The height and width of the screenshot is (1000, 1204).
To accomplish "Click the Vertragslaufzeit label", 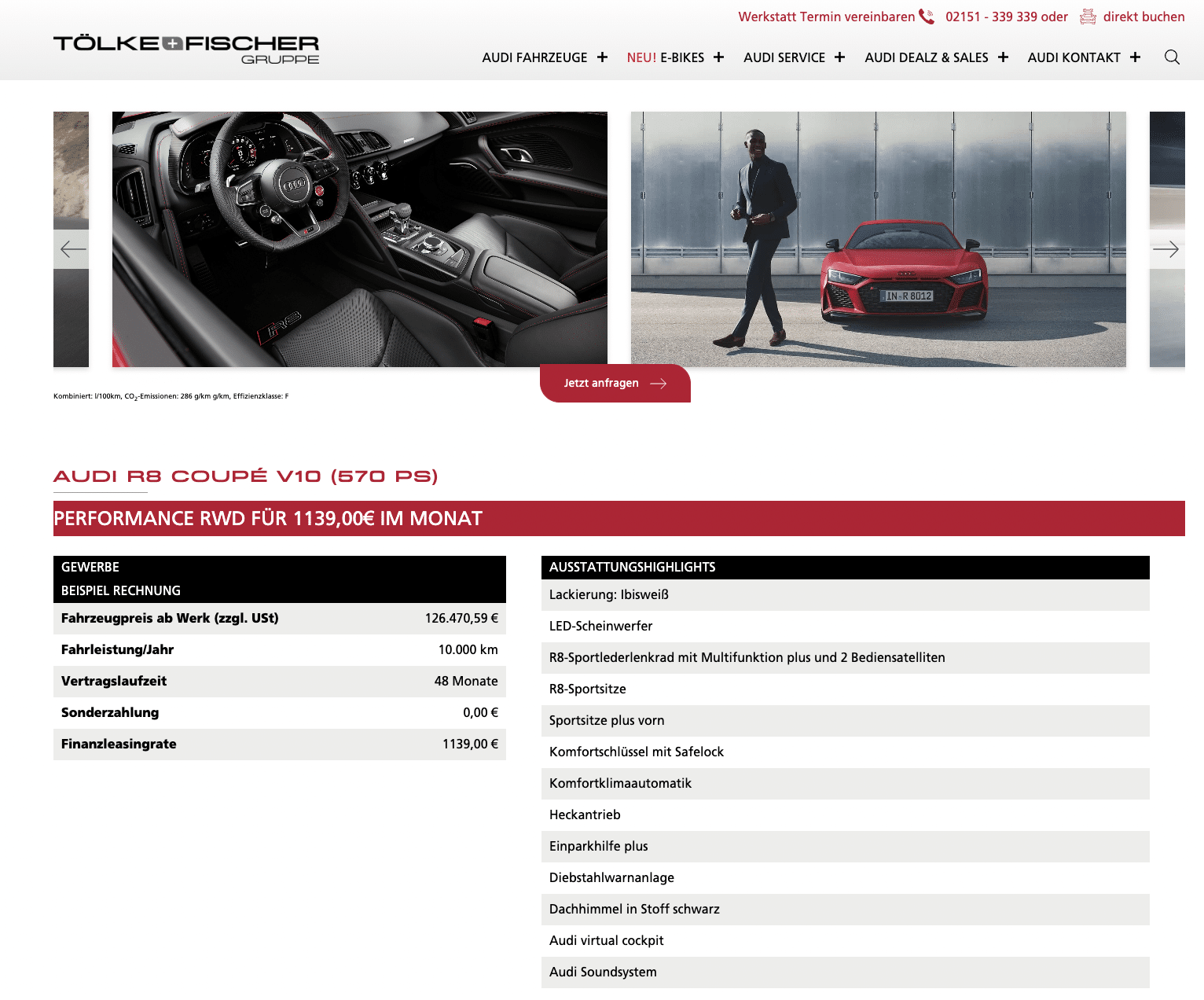I will pos(114,681).
